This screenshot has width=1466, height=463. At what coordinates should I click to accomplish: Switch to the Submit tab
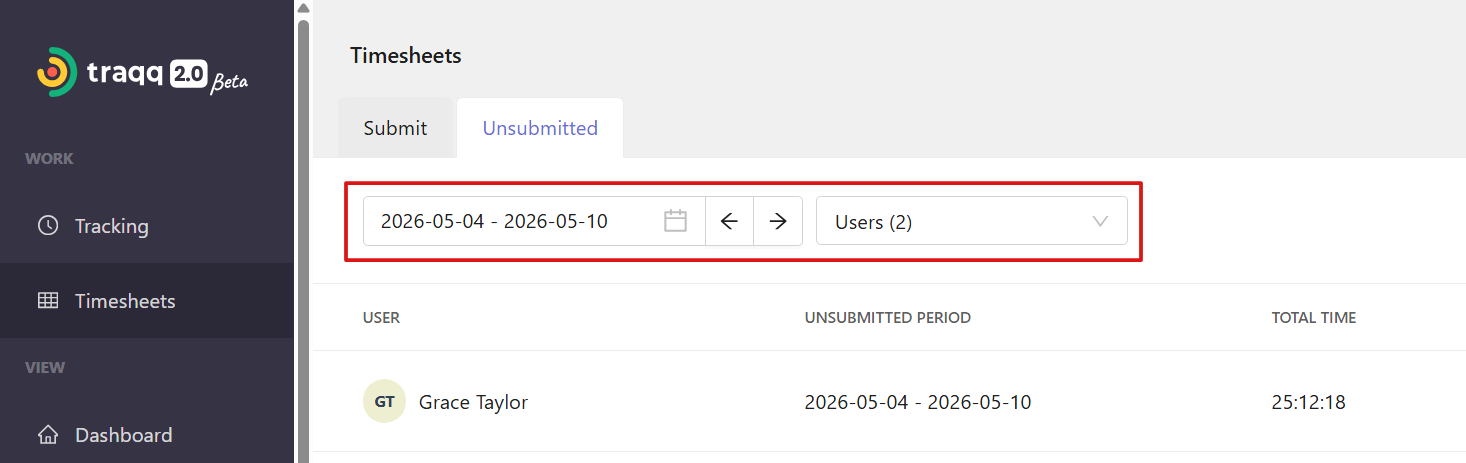coord(395,128)
